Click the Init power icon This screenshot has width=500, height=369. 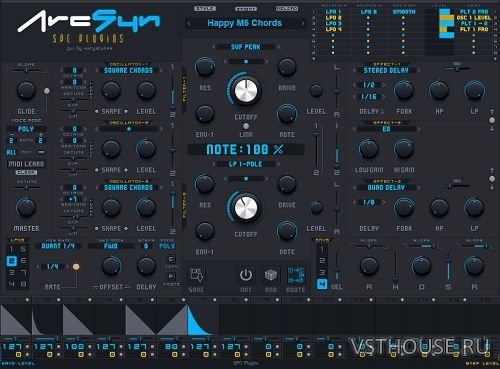tap(246, 275)
